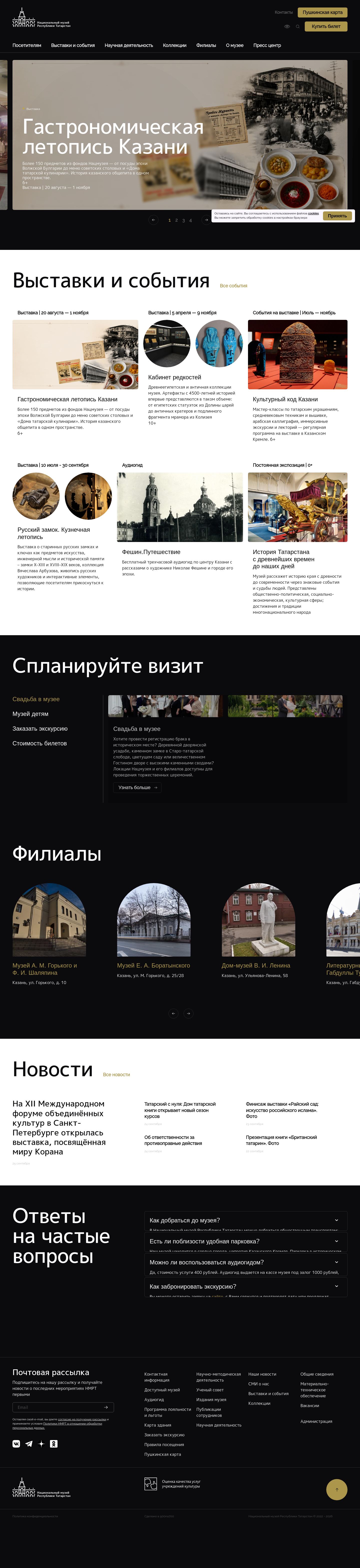Select hero slide number 3 indicator
The image size is (360, 1568).
point(183,220)
